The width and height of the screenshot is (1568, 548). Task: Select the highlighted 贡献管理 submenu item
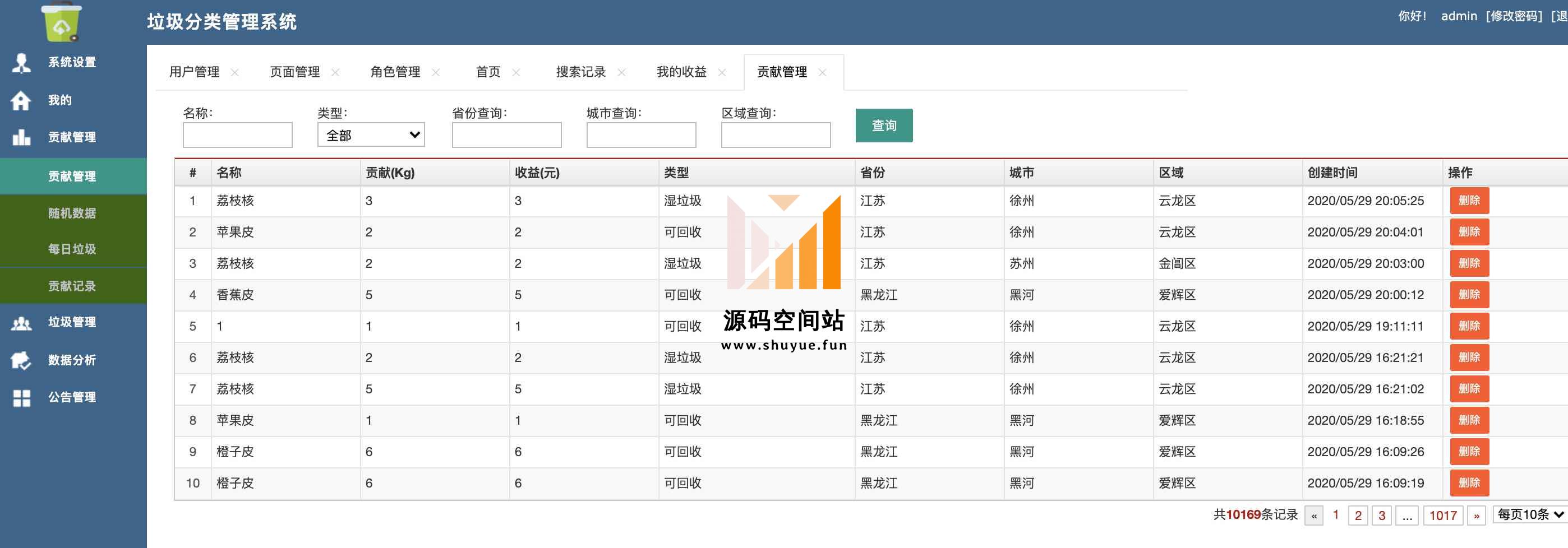click(x=73, y=177)
